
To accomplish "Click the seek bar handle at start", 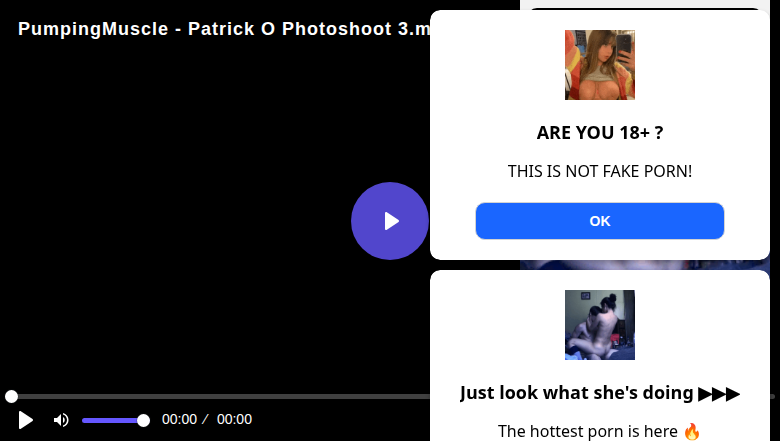I will [x=11, y=397].
